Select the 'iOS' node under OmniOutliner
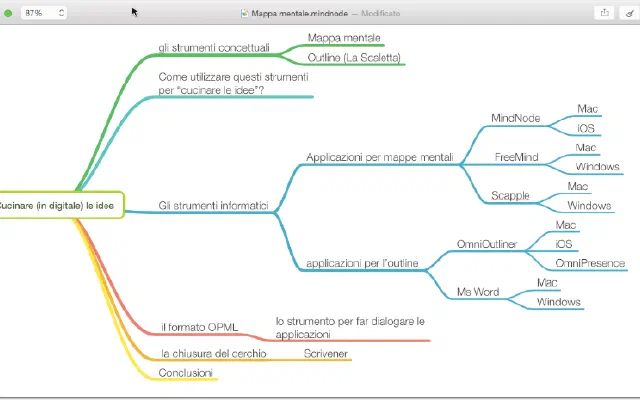Viewport: 640px width, 400px height. [564, 244]
